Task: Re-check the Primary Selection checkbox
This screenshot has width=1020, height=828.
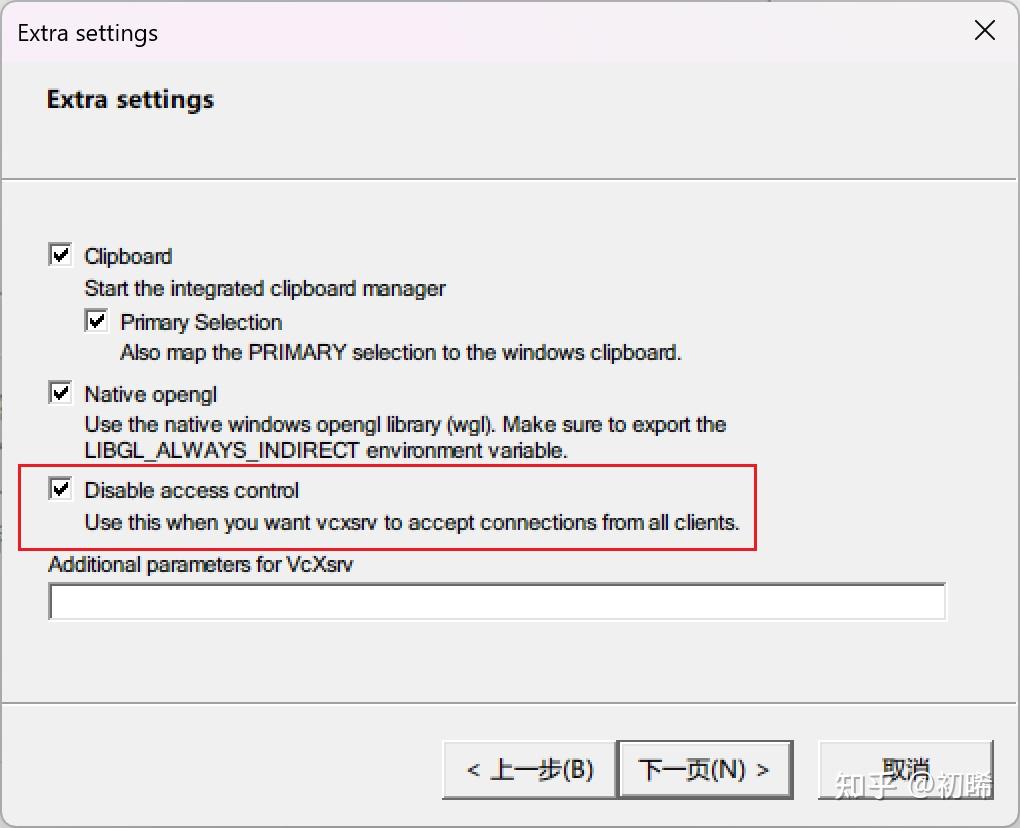Action: coord(96,320)
